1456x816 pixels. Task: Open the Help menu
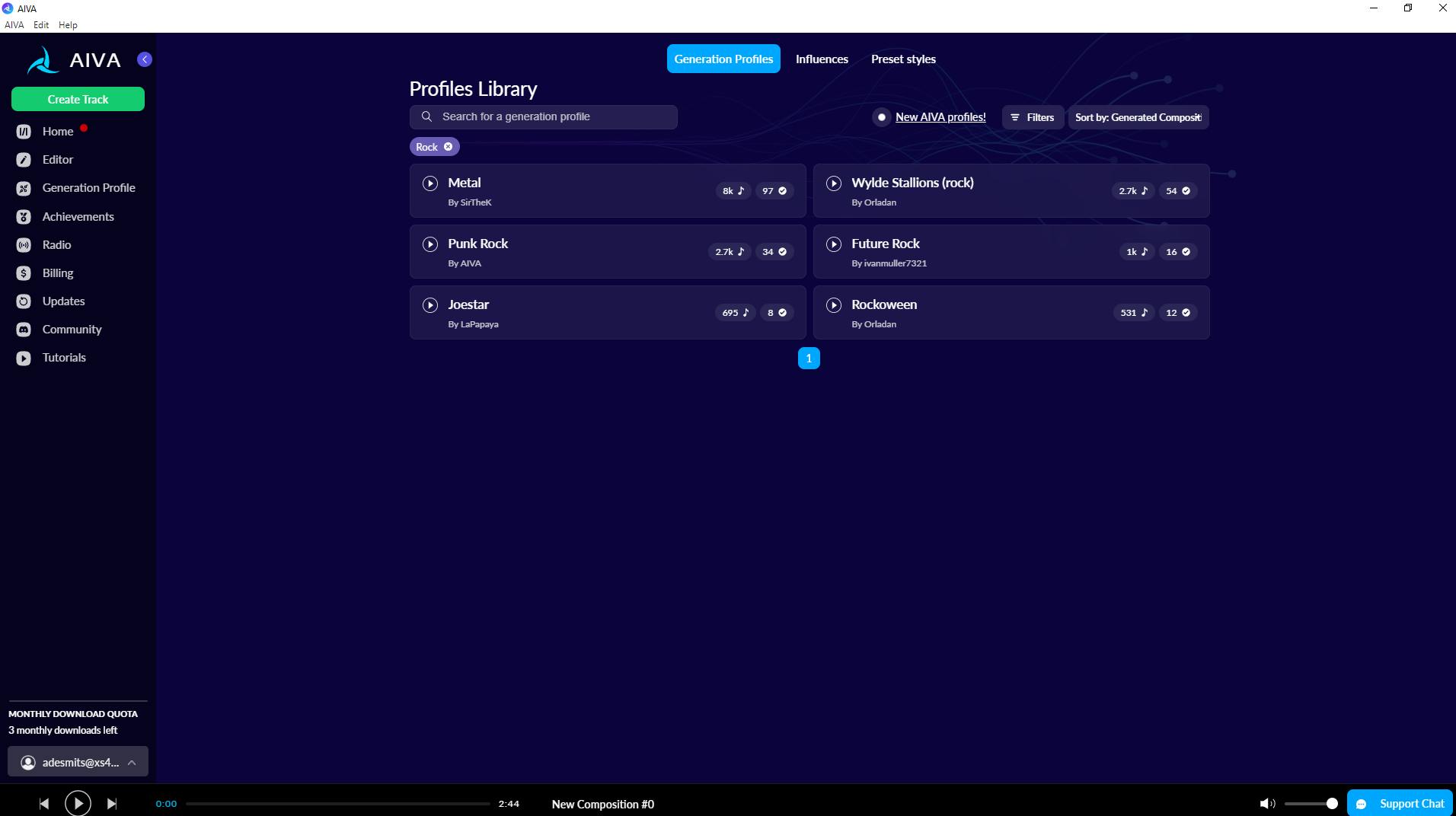(x=68, y=25)
